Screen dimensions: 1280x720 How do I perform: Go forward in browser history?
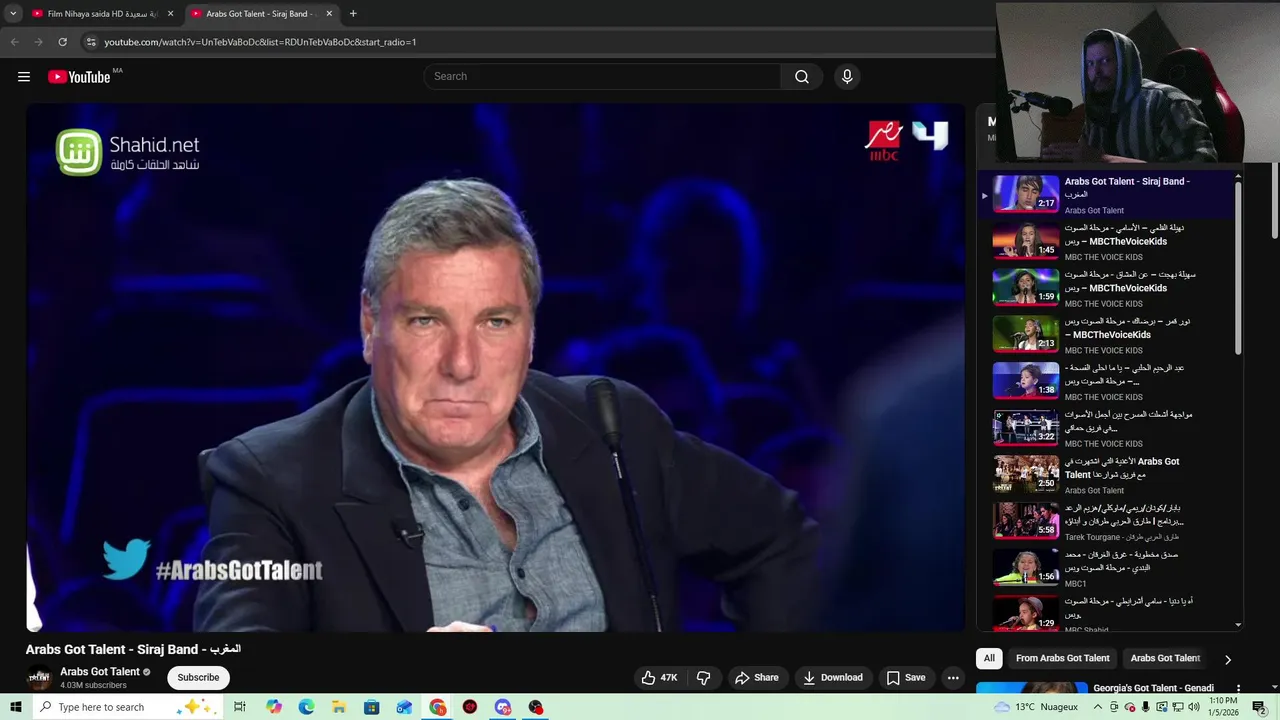coord(38,42)
